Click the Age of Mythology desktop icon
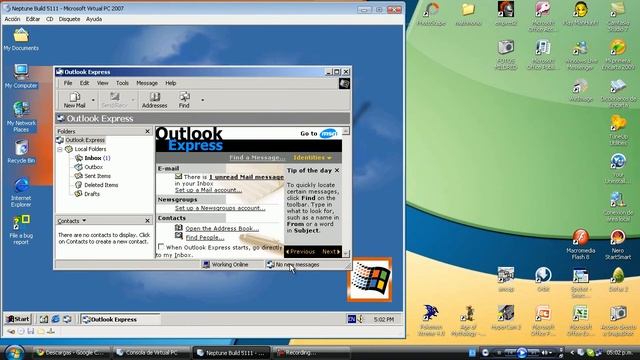The height and width of the screenshot is (360, 640). 468,313
